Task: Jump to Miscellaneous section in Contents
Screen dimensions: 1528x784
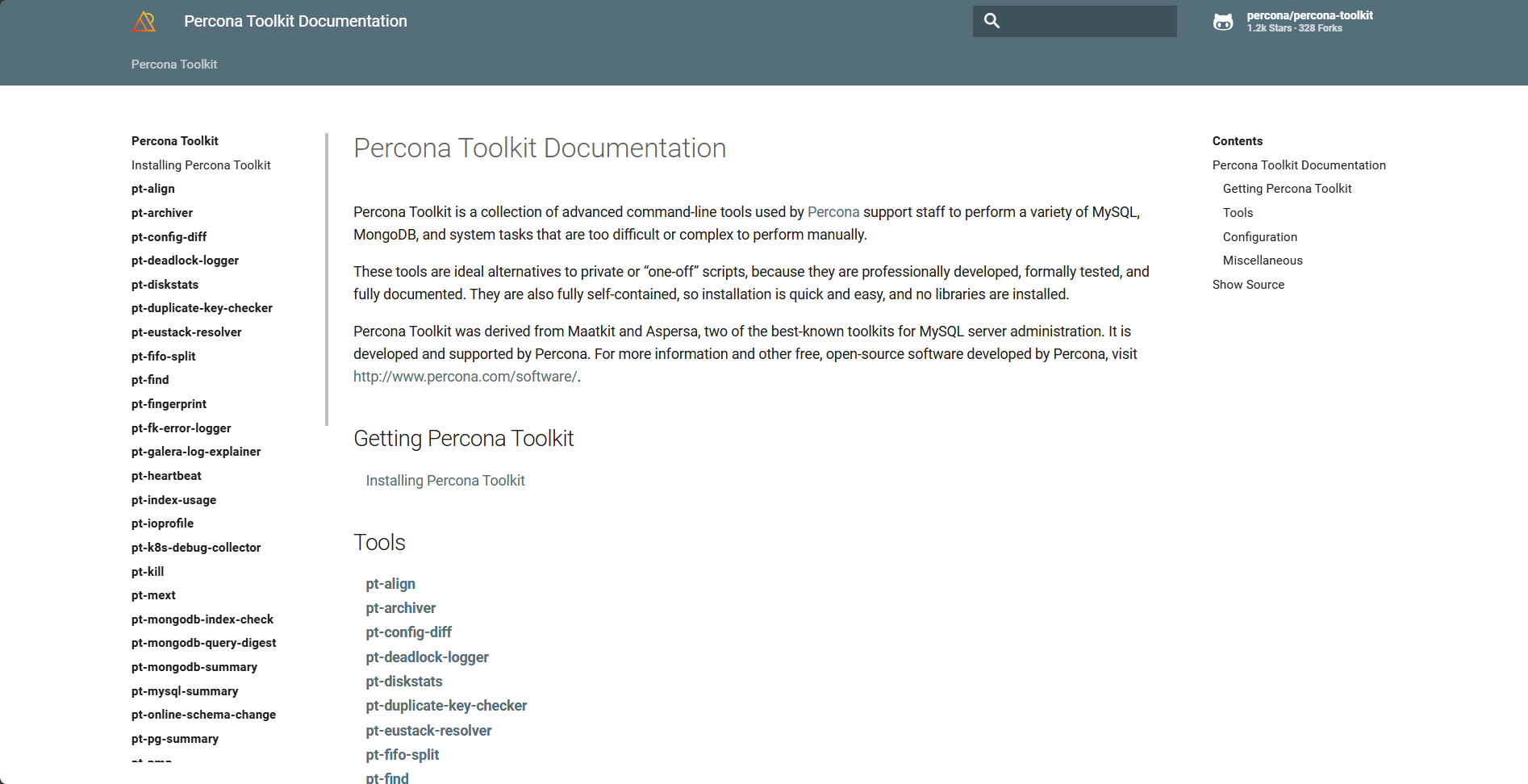Action: coord(1263,261)
